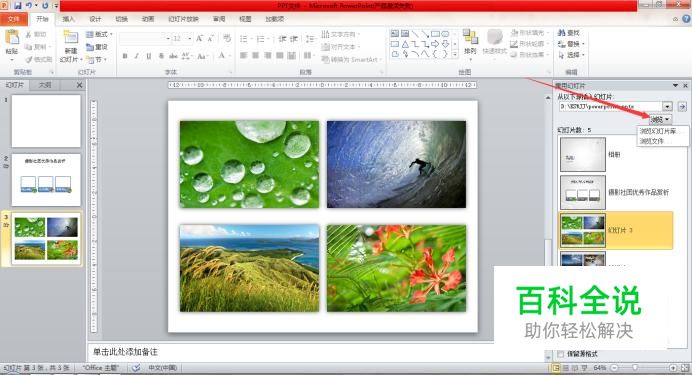
Task: Click zoom in plus button
Action: [x=673, y=368]
